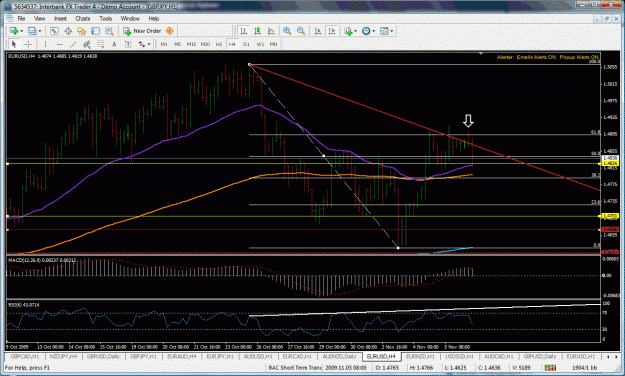This screenshot has width=625, height=376.
Task: Select the text label tool
Action: 128,44
